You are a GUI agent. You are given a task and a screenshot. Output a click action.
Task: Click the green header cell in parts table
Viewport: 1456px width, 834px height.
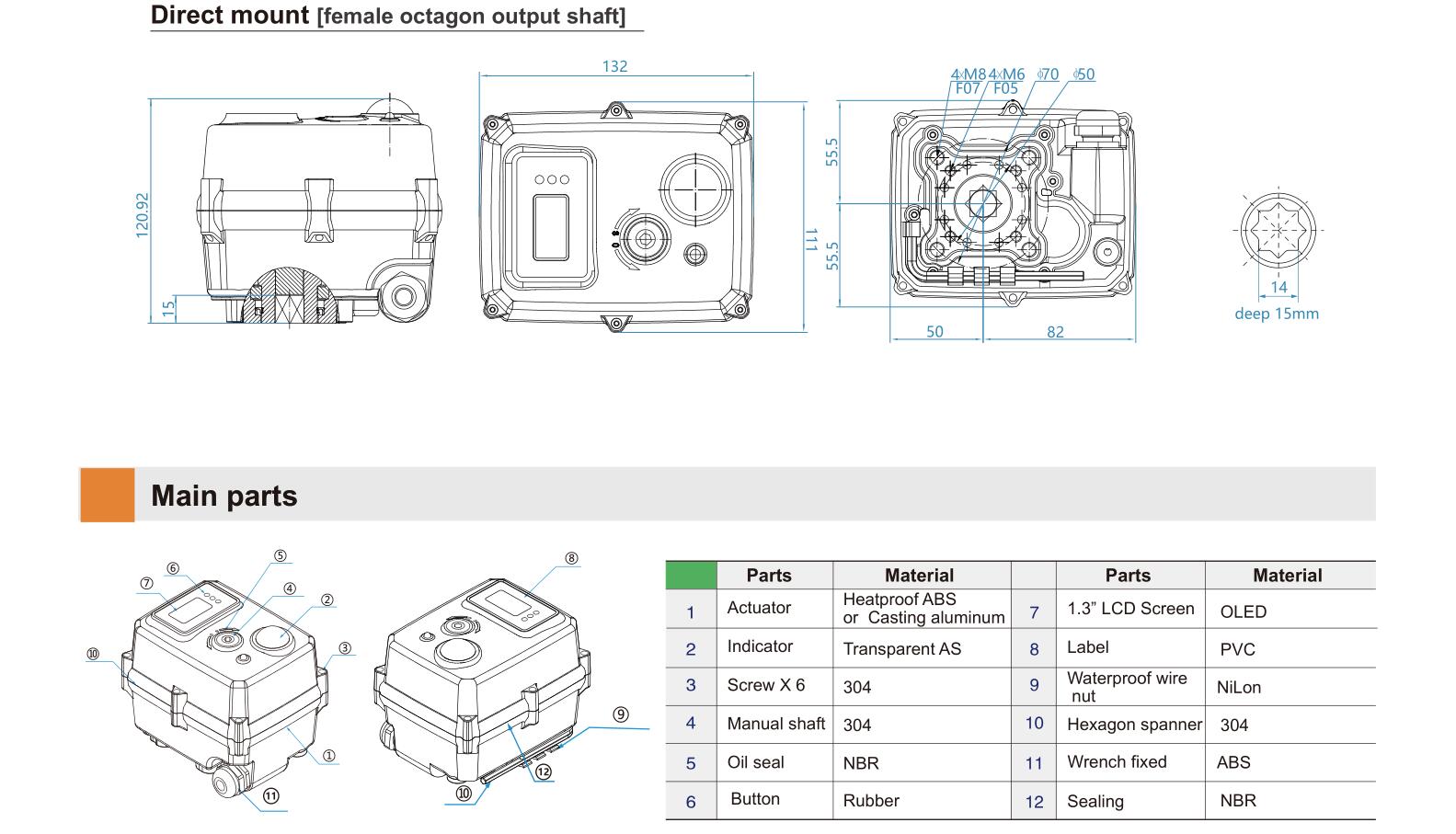point(690,575)
